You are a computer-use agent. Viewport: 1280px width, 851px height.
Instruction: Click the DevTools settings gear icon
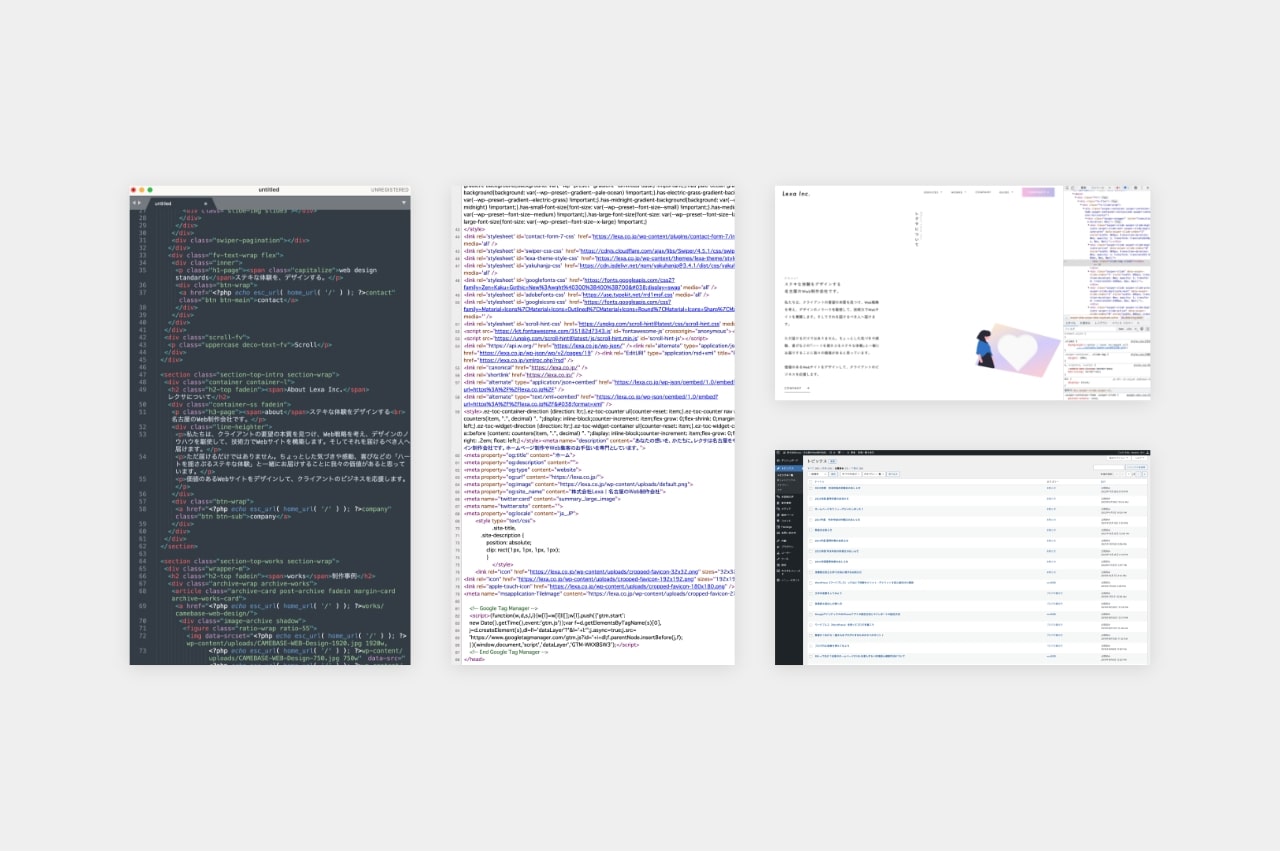point(1134,188)
